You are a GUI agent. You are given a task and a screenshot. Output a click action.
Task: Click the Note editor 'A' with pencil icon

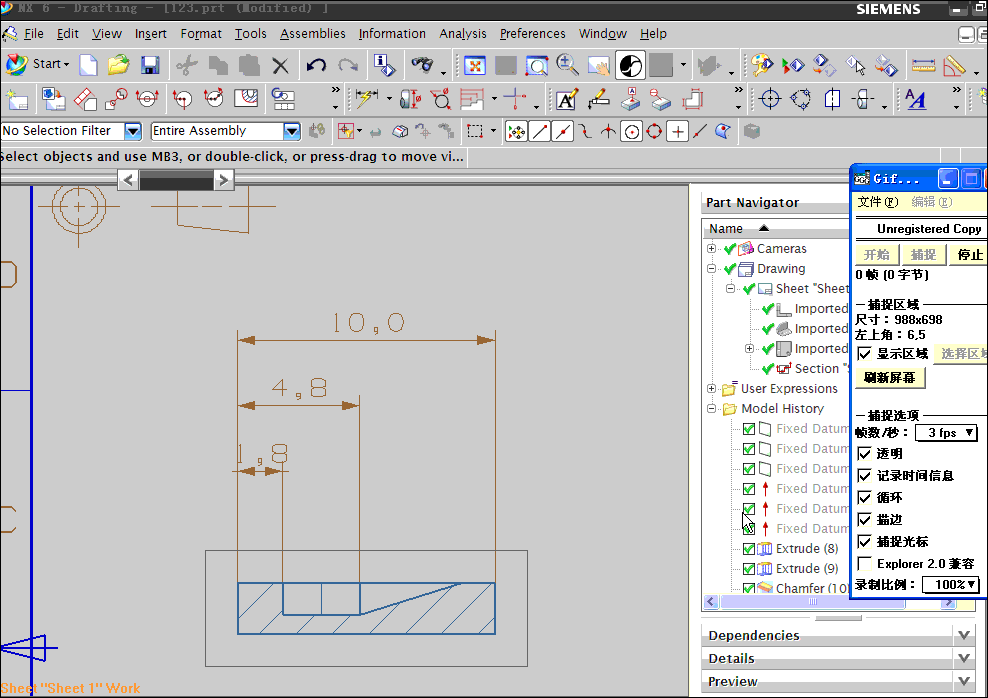[567, 99]
